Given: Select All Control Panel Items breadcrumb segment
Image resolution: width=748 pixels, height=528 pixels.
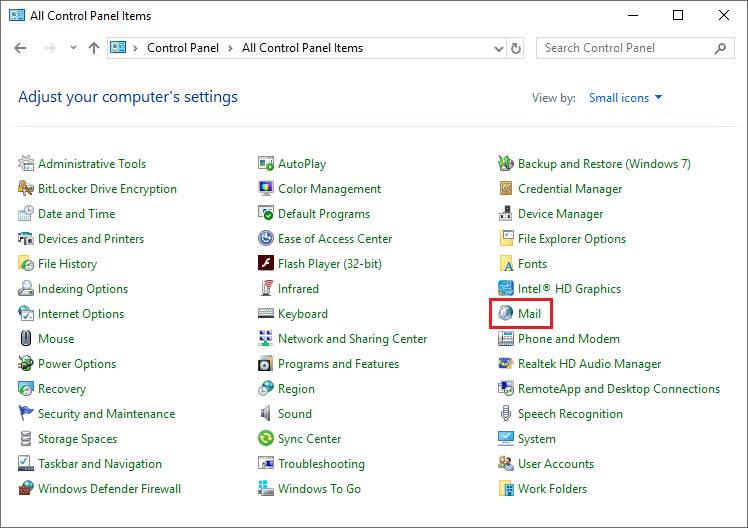Looking at the screenshot, I should coord(302,48).
